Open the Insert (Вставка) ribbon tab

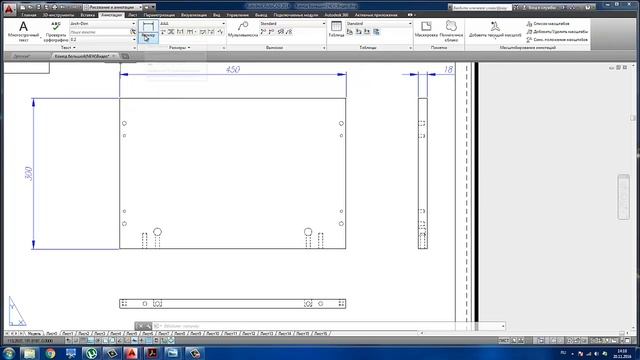click(87, 15)
